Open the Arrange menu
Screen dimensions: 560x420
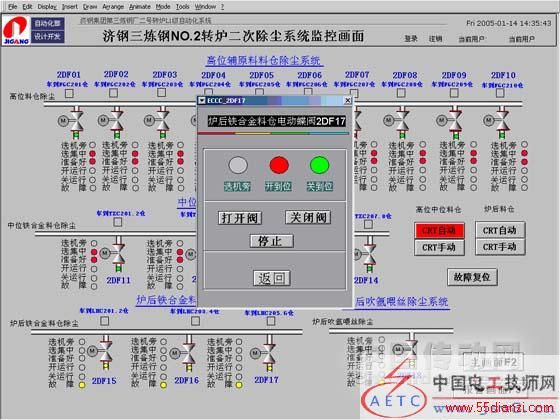113,6
